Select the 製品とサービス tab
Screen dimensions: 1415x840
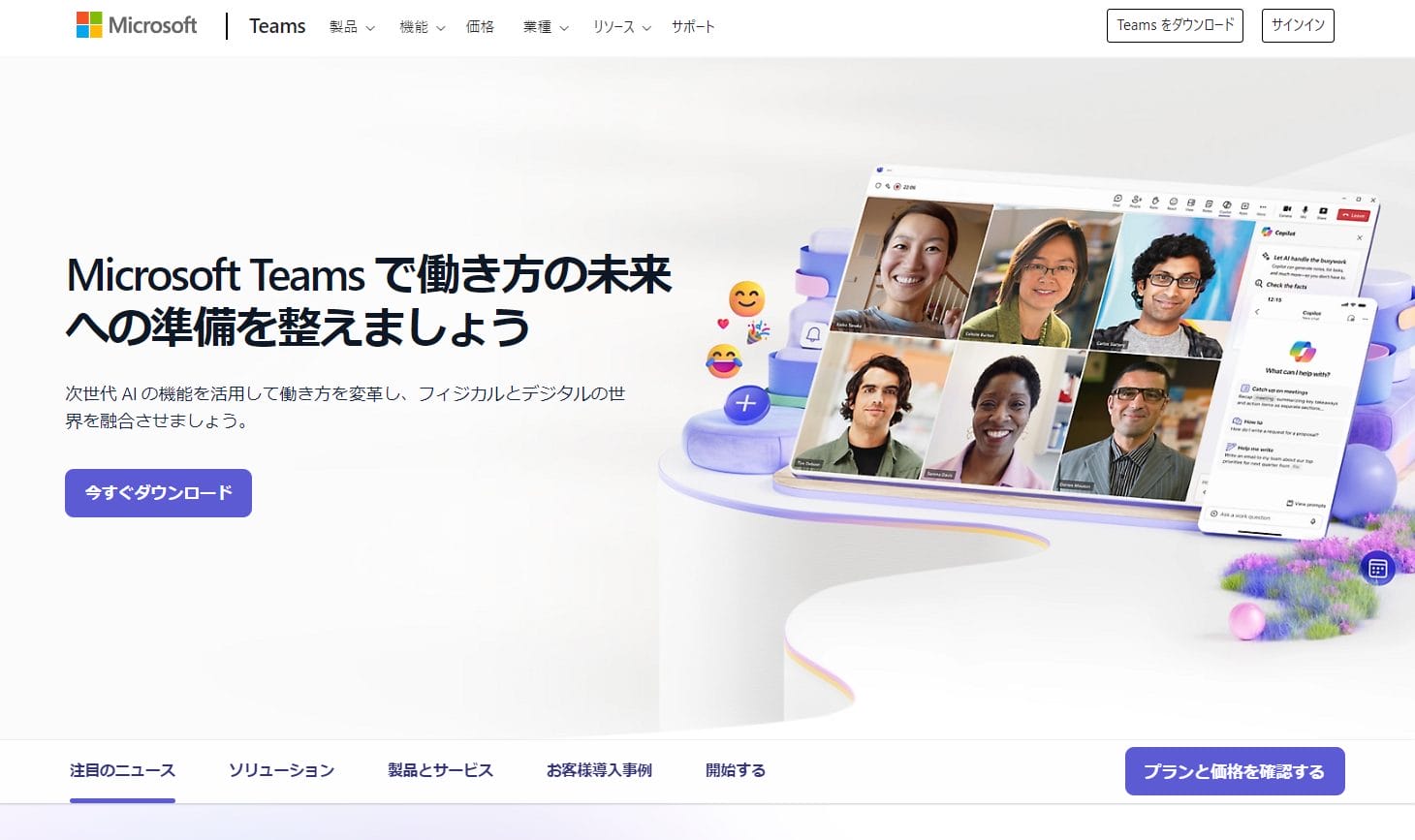pos(440,770)
